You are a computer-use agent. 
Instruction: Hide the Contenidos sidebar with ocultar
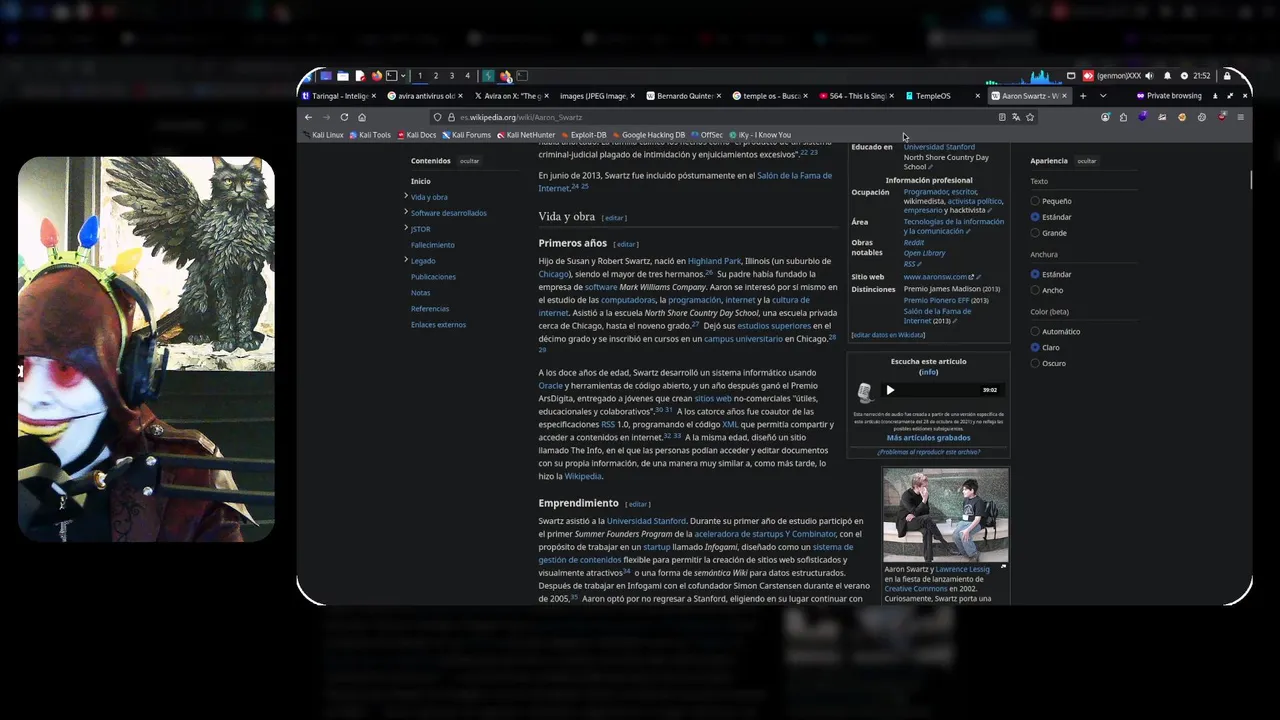469,161
